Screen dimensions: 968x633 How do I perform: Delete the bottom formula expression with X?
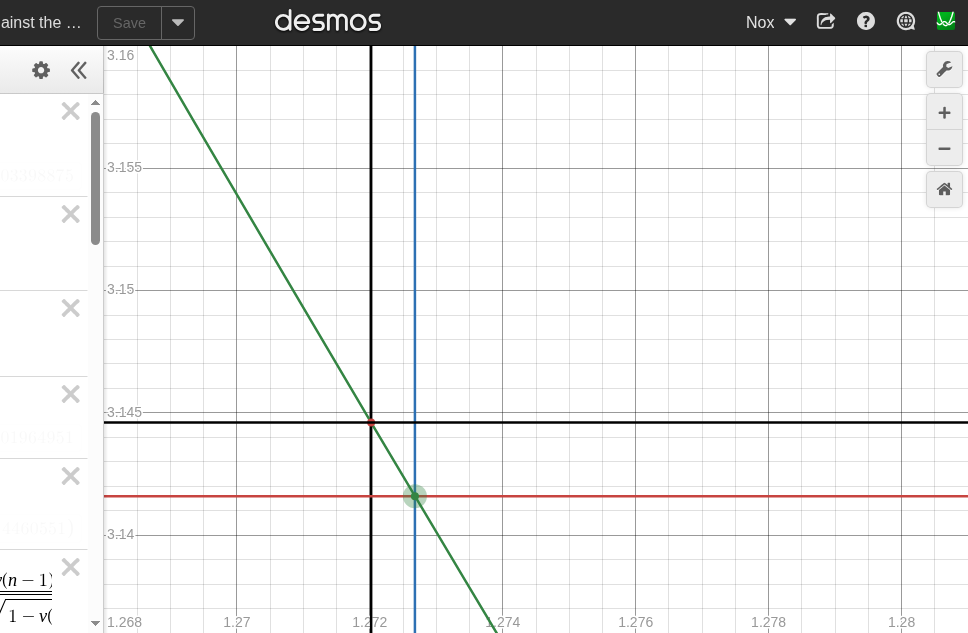(x=71, y=567)
